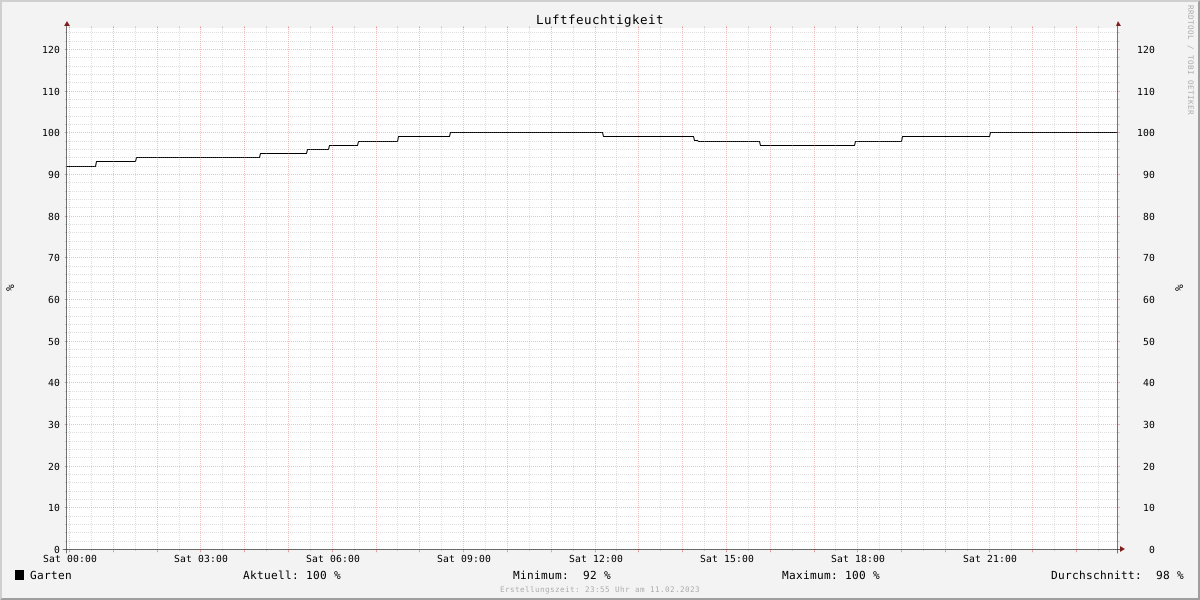
Task: Select the % unit label beside the right axis
Action: point(1179,288)
